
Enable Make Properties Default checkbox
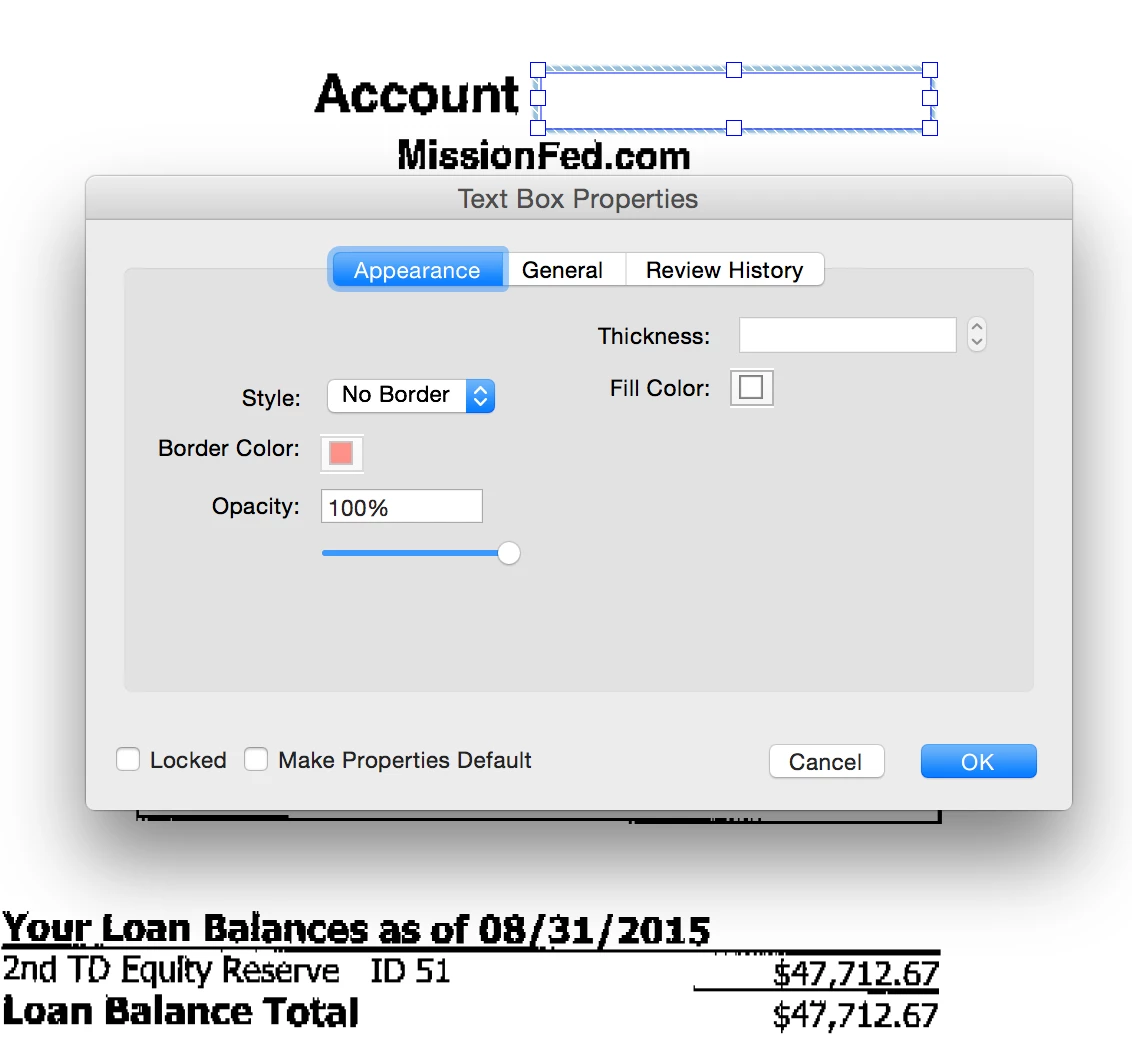coord(256,759)
